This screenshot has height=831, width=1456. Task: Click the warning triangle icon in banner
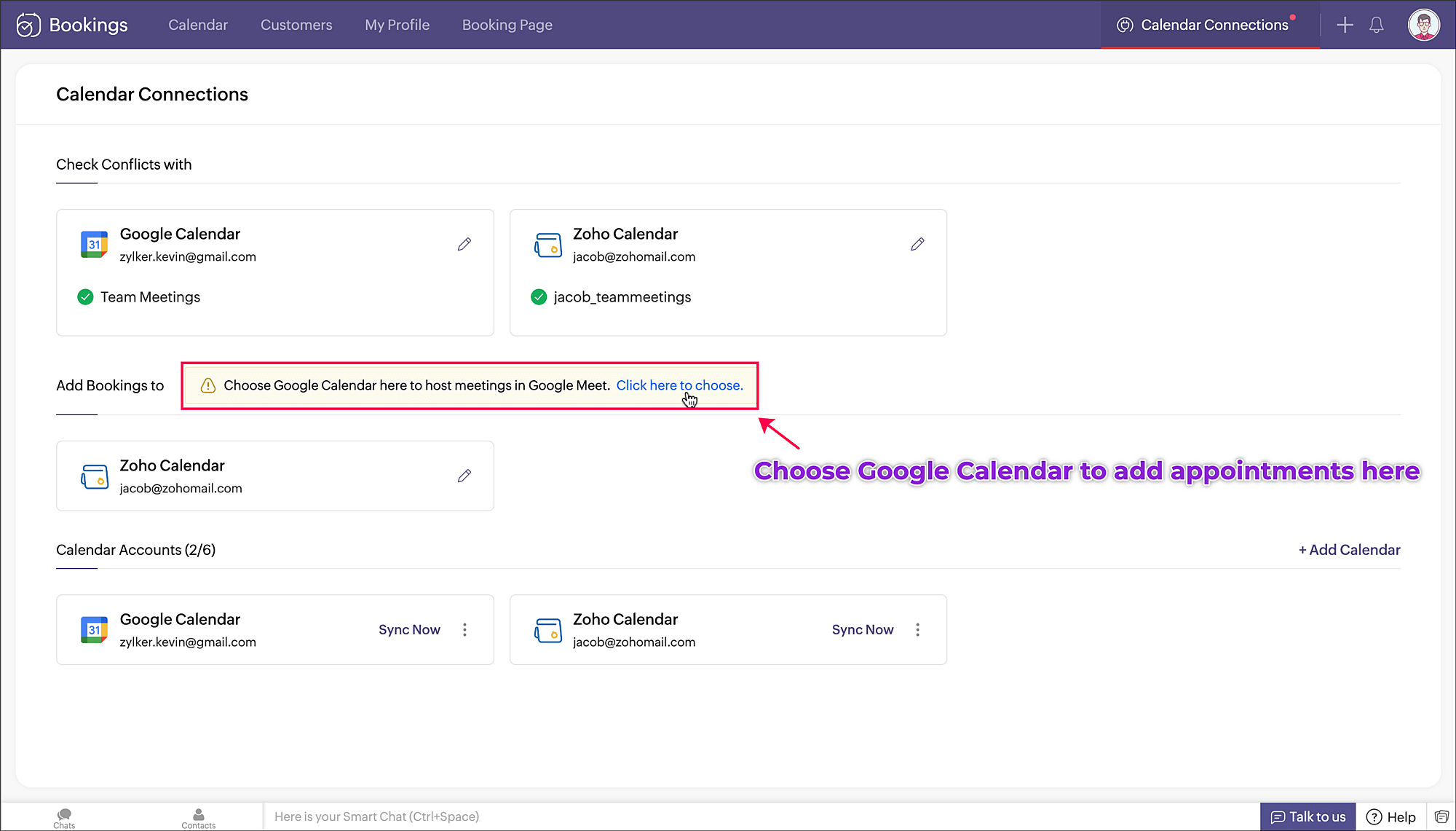[207, 385]
